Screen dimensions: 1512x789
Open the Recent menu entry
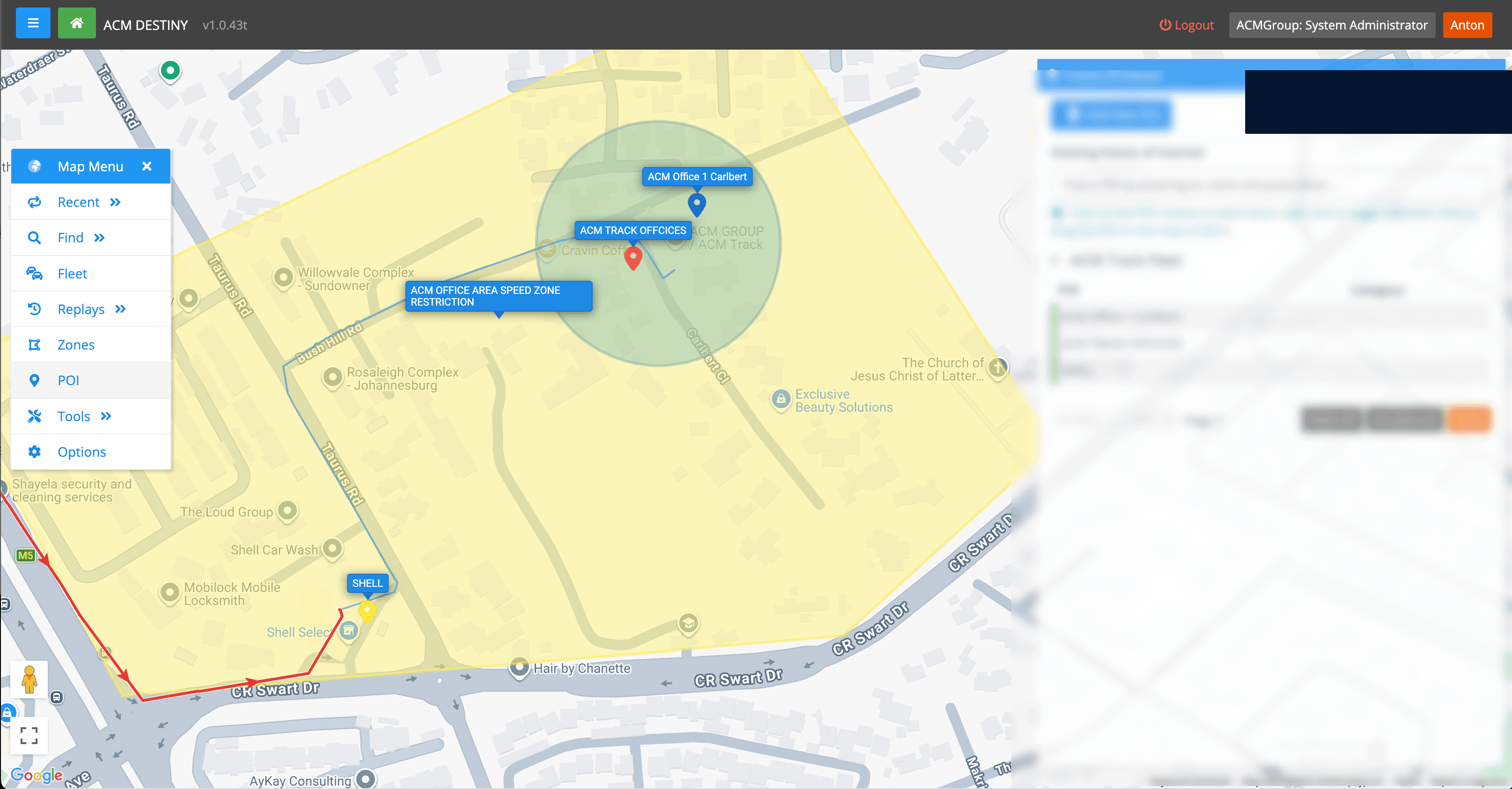91,202
